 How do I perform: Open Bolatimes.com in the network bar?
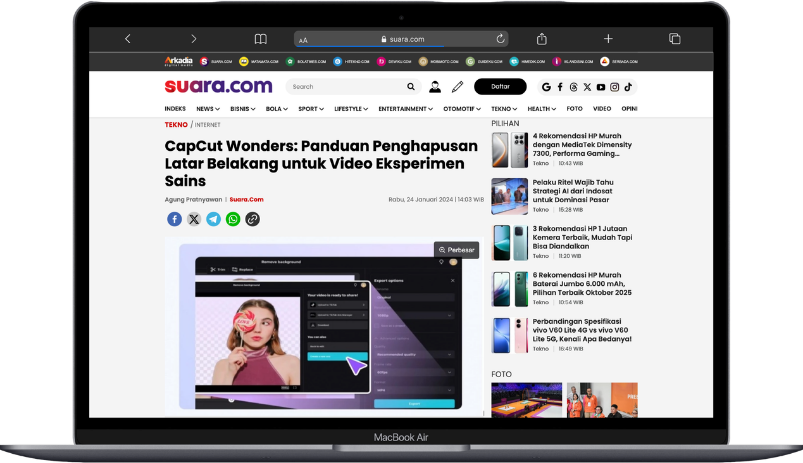click(x=306, y=61)
